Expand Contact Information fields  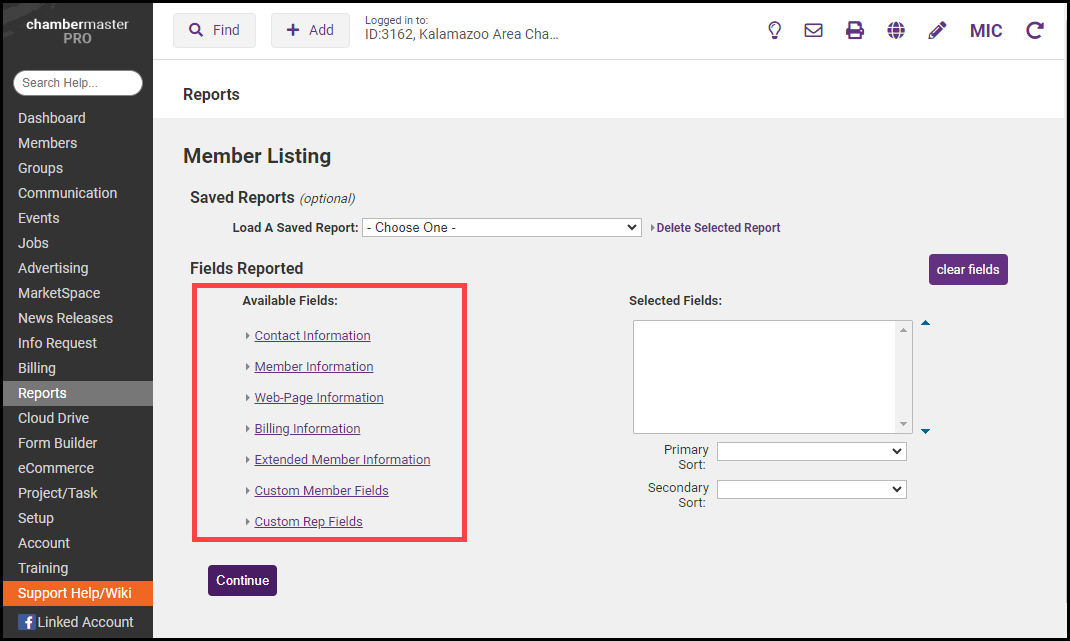pos(312,336)
